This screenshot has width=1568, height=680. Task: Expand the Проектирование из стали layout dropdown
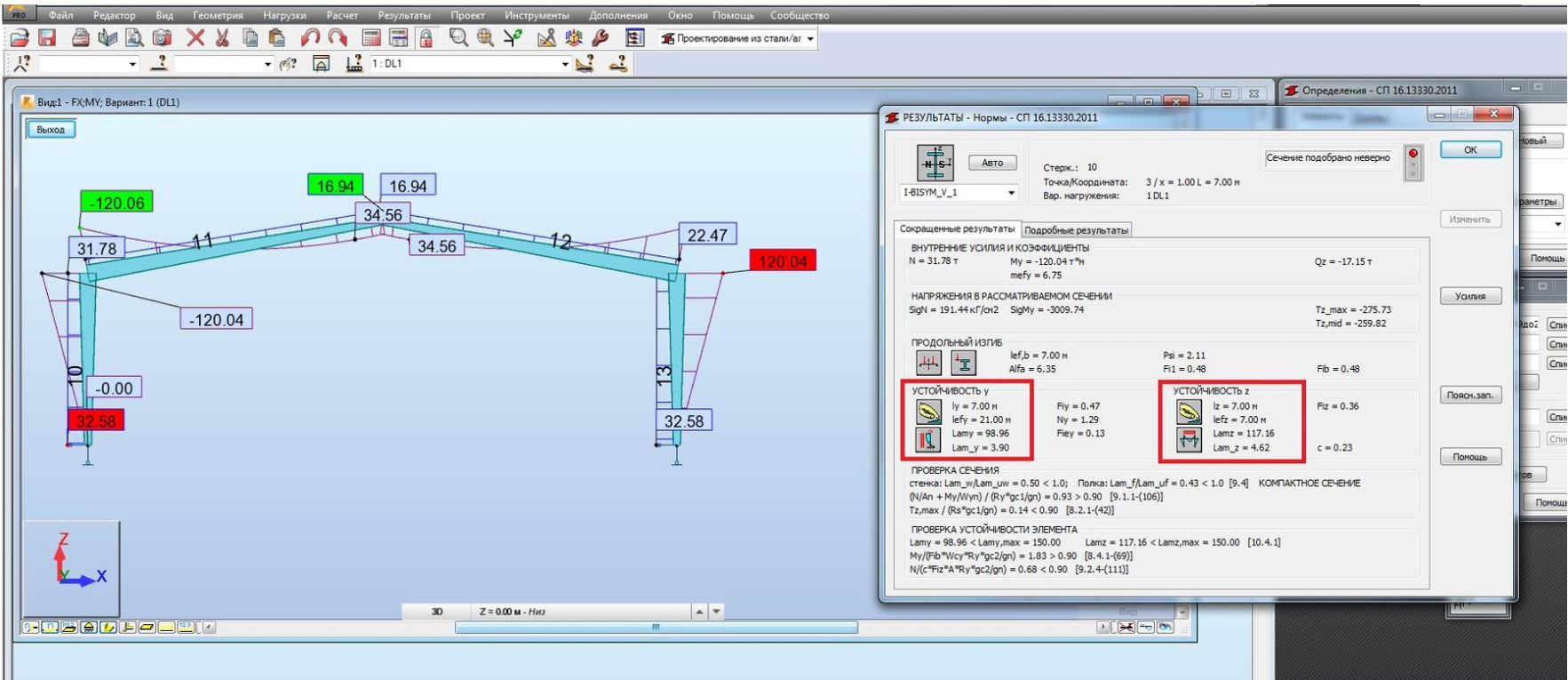click(x=810, y=38)
